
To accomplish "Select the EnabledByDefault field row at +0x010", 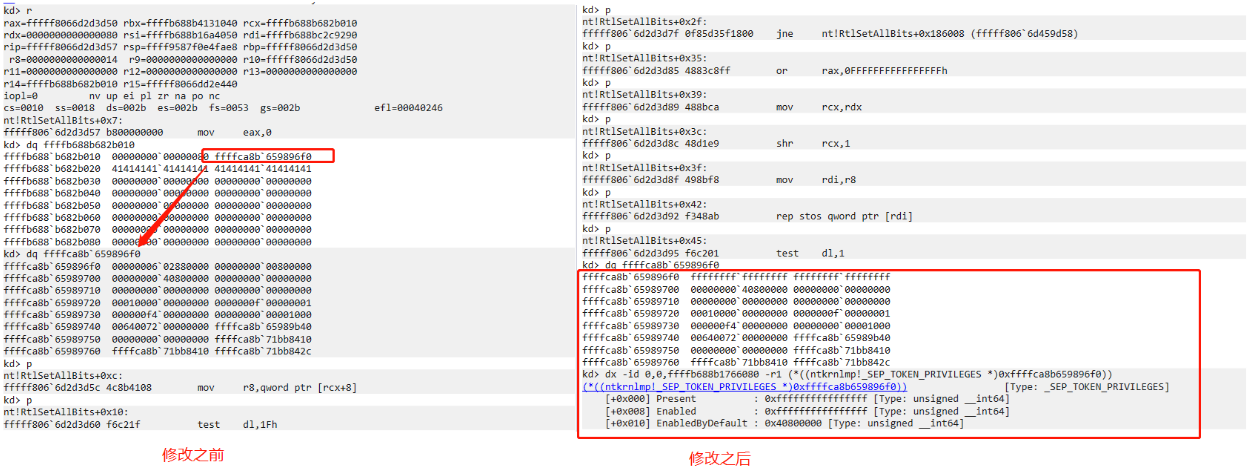I will click(x=784, y=423).
